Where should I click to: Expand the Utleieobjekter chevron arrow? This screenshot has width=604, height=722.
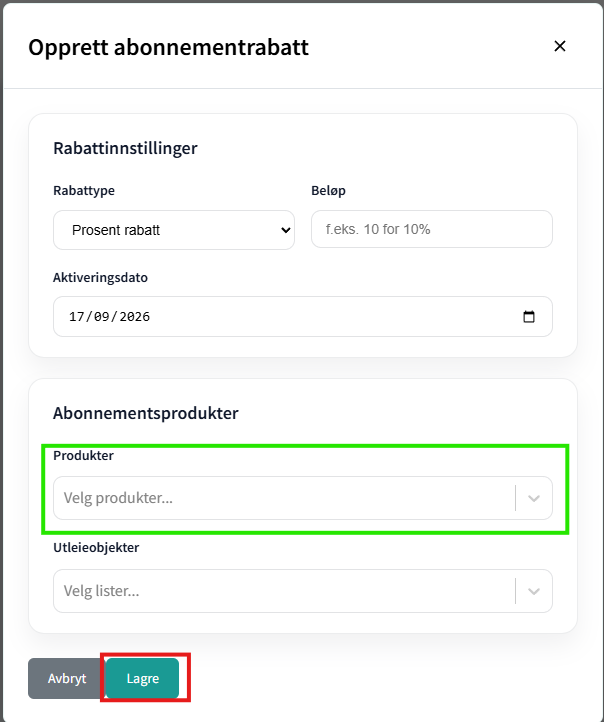534,591
